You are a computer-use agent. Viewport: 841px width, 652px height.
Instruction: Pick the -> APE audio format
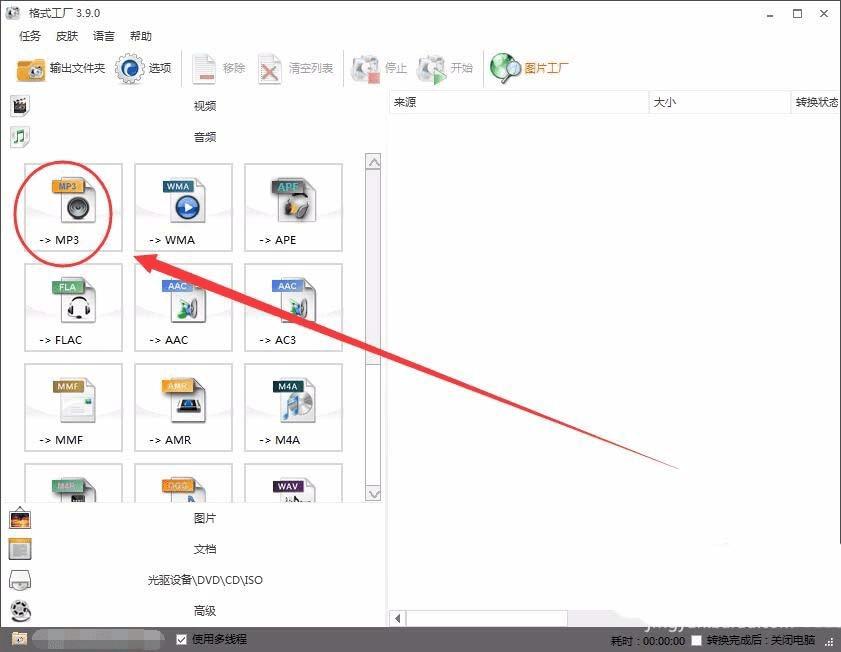(293, 208)
